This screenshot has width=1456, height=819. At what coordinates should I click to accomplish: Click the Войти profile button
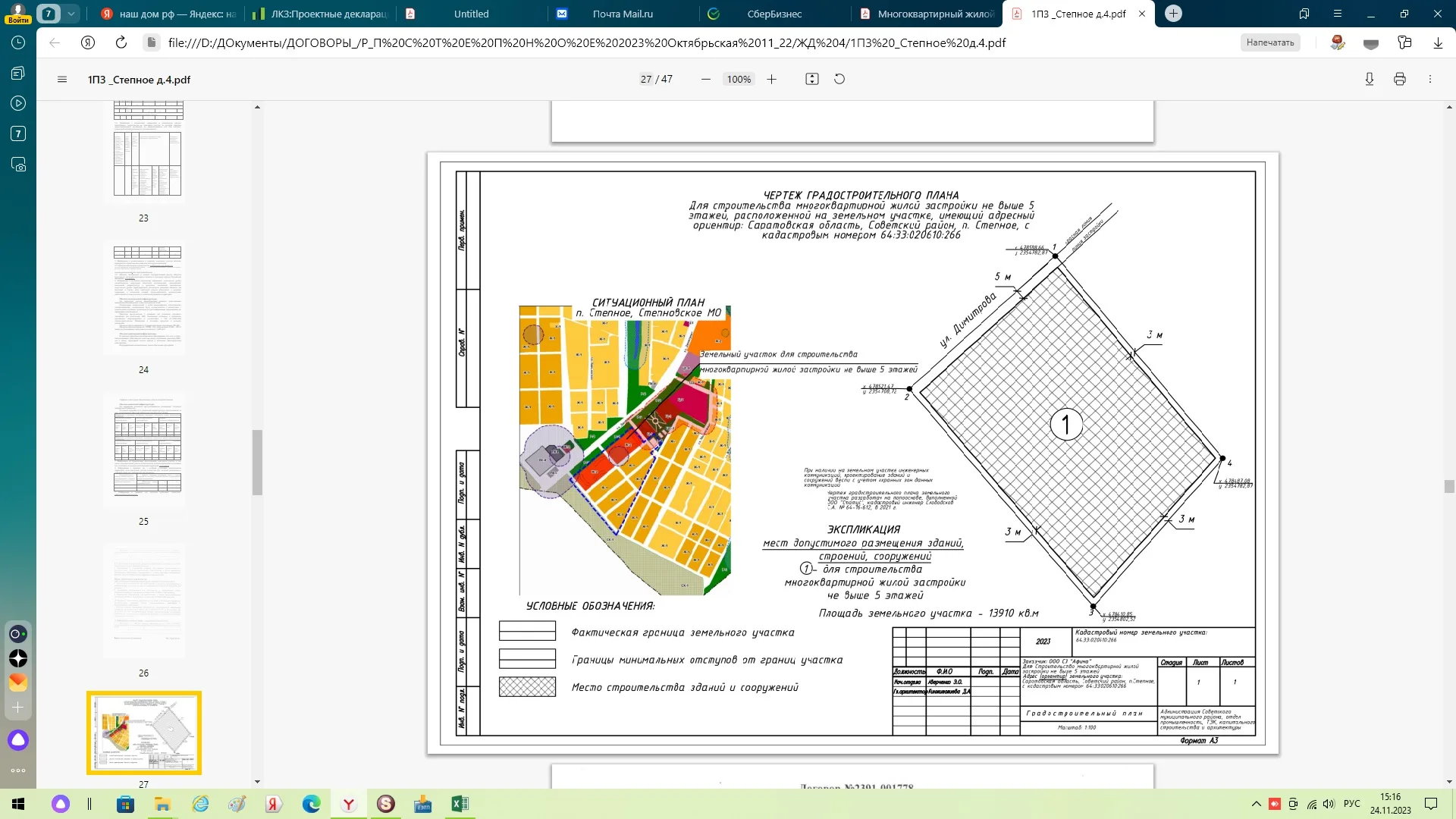pyautogui.click(x=18, y=14)
